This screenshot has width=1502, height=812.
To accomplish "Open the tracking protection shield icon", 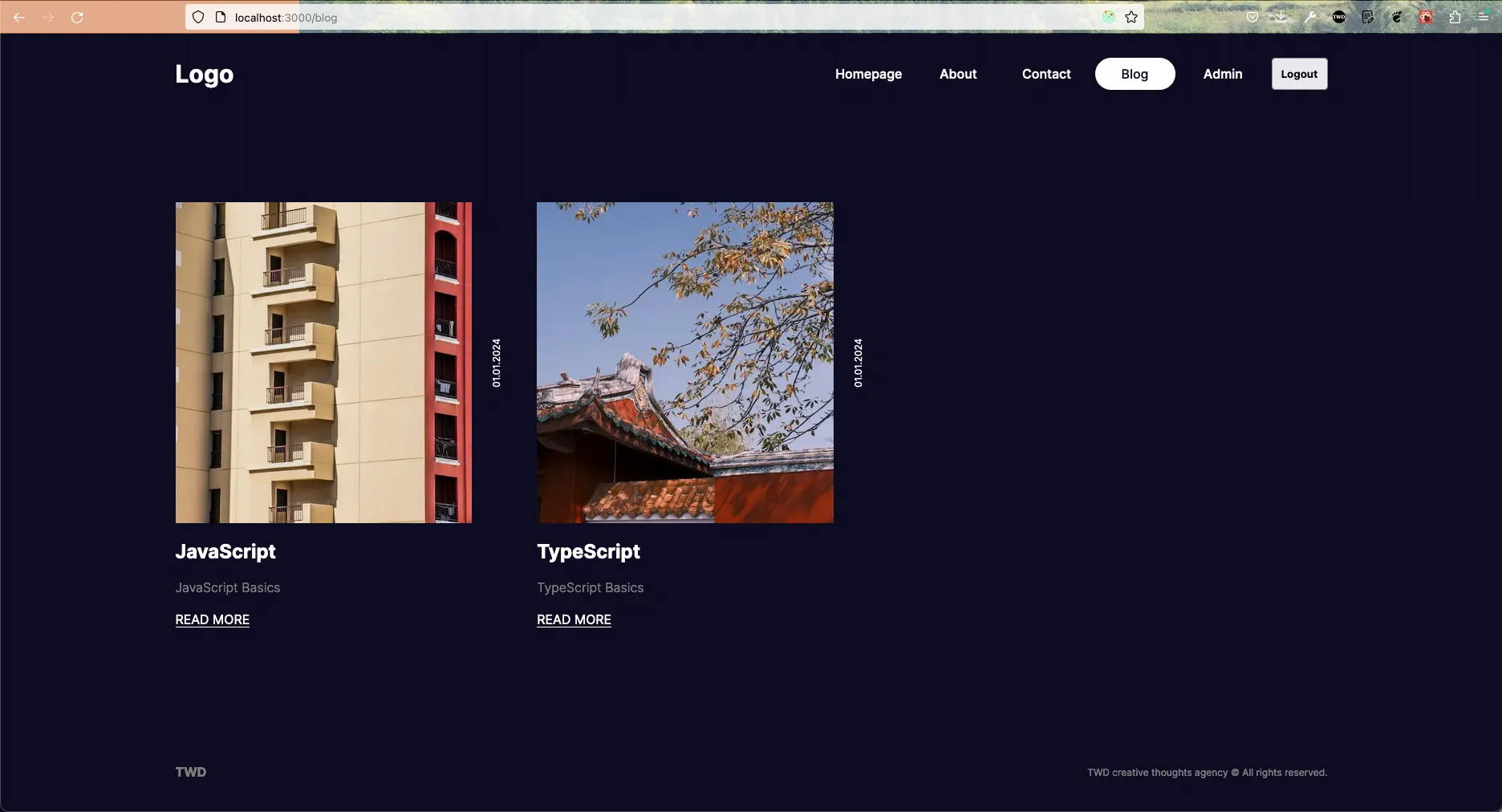I will tap(198, 17).
